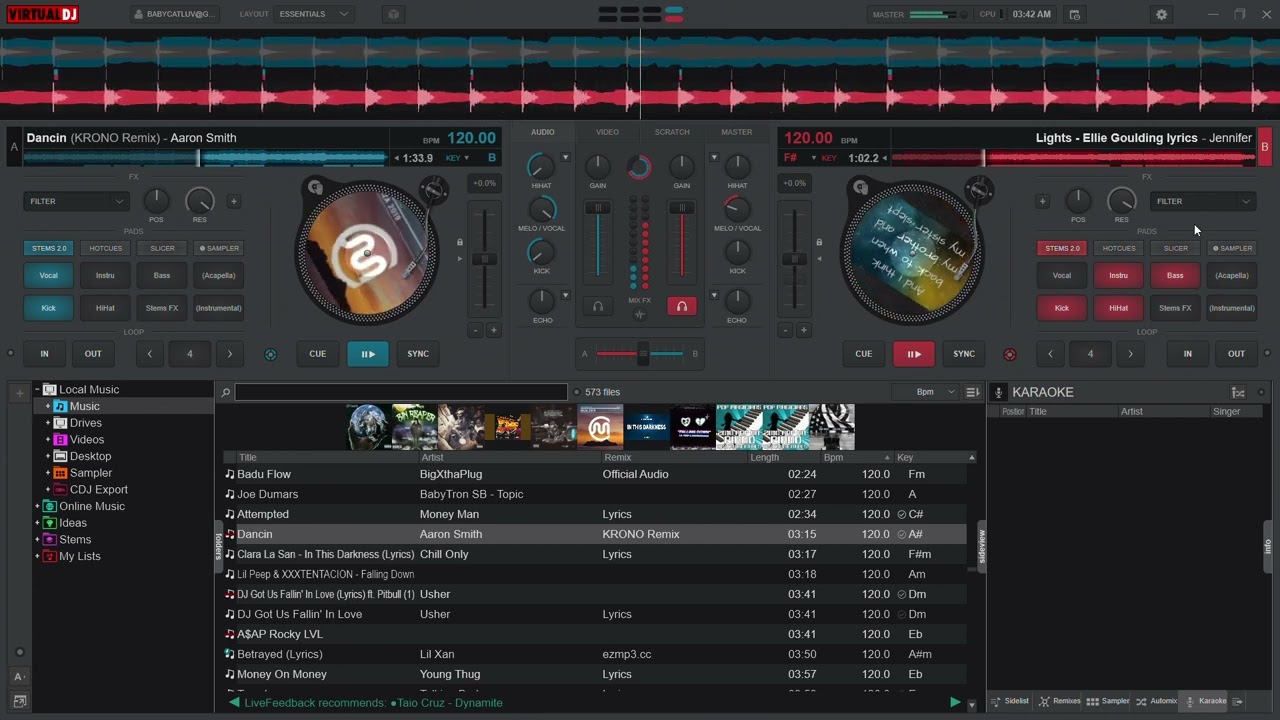Click the Mix FX waveform icon
The height and width of the screenshot is (720, 1280).
tap(640, 315)
